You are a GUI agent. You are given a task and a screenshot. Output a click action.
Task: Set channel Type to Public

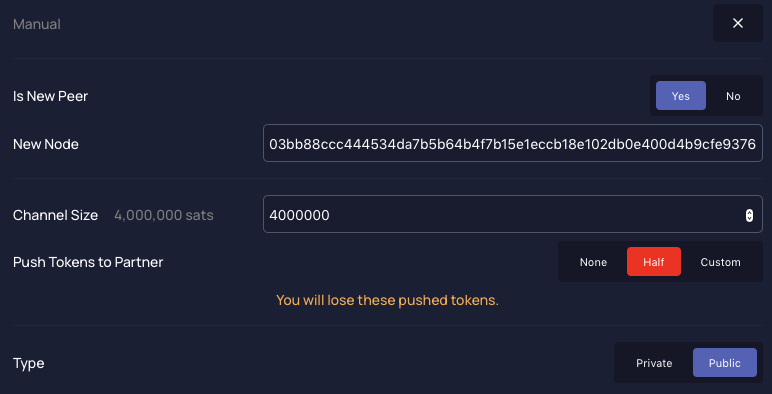(x=724, y=362)
